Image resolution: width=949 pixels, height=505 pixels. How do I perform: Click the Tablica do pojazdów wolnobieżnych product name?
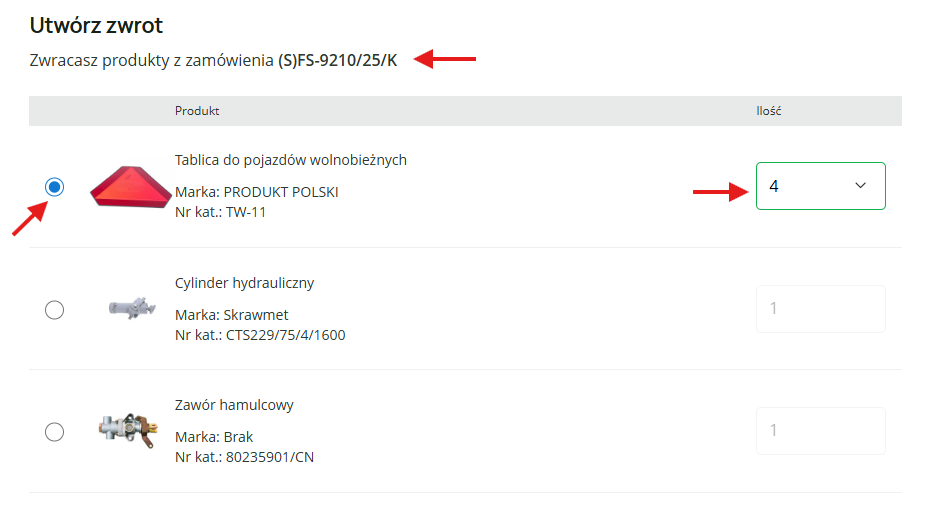coord(290,160)
